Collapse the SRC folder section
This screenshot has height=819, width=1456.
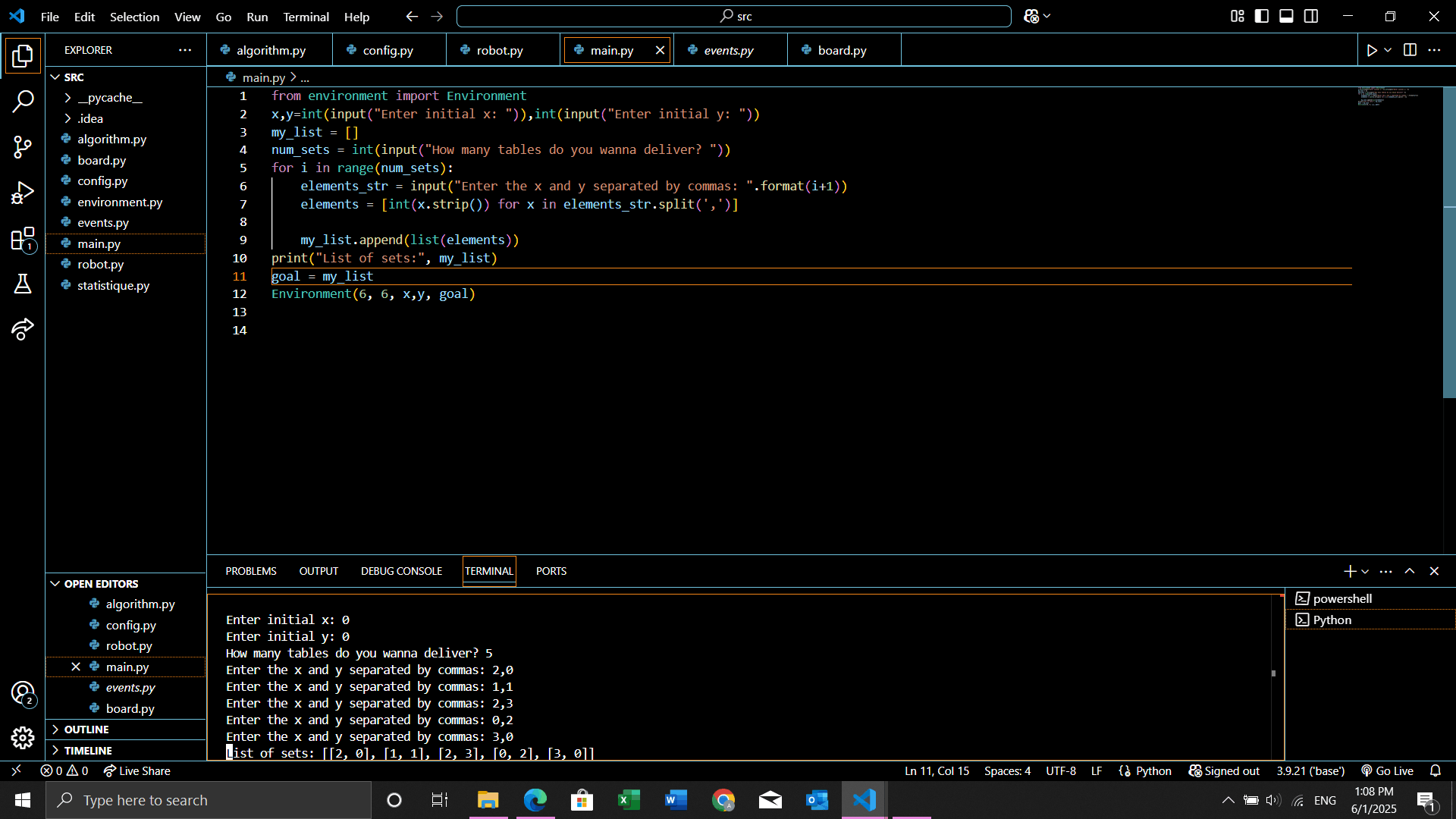click(74, 77)
